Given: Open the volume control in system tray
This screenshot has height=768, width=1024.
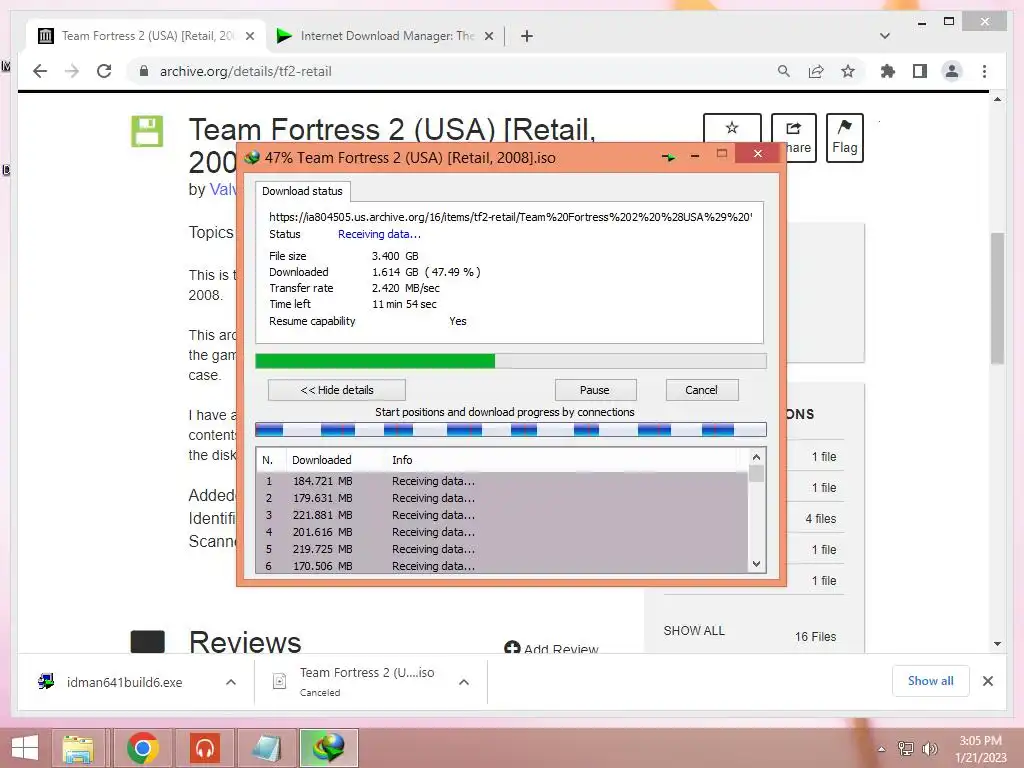Looking at the screenshot, I should (x=929, y=749).
